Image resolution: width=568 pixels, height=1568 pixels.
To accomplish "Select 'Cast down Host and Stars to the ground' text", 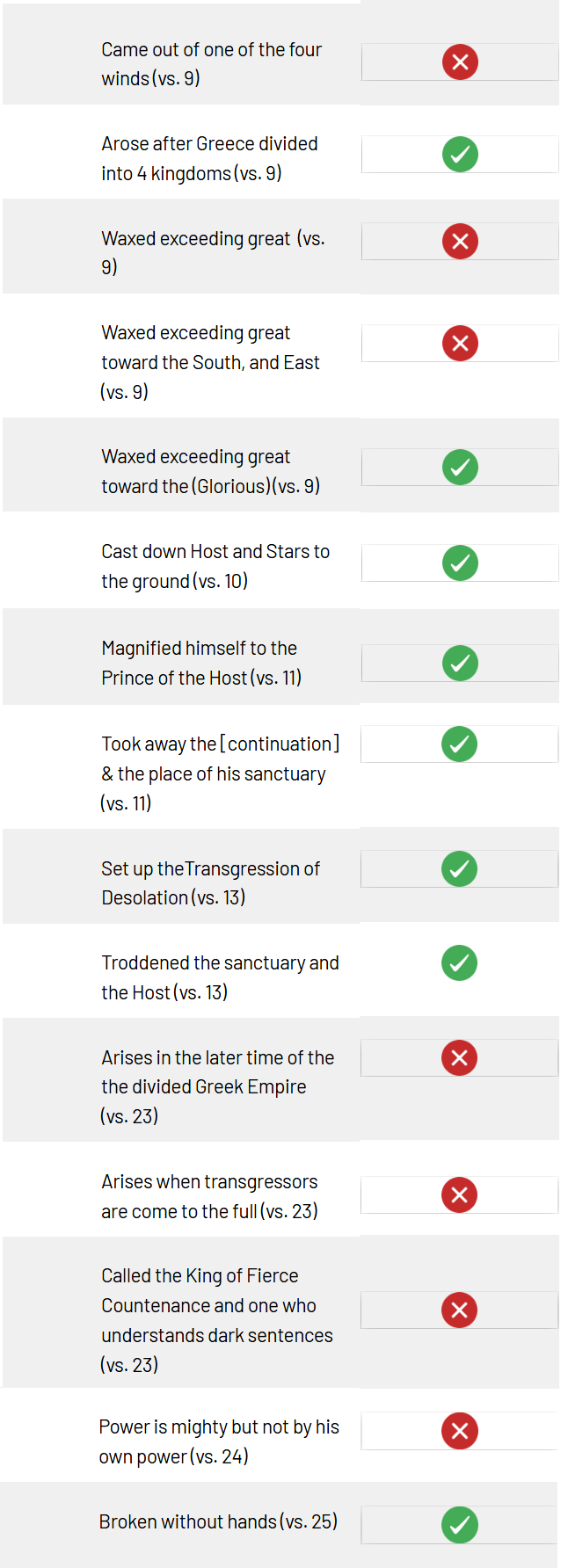I will [215, 566].
